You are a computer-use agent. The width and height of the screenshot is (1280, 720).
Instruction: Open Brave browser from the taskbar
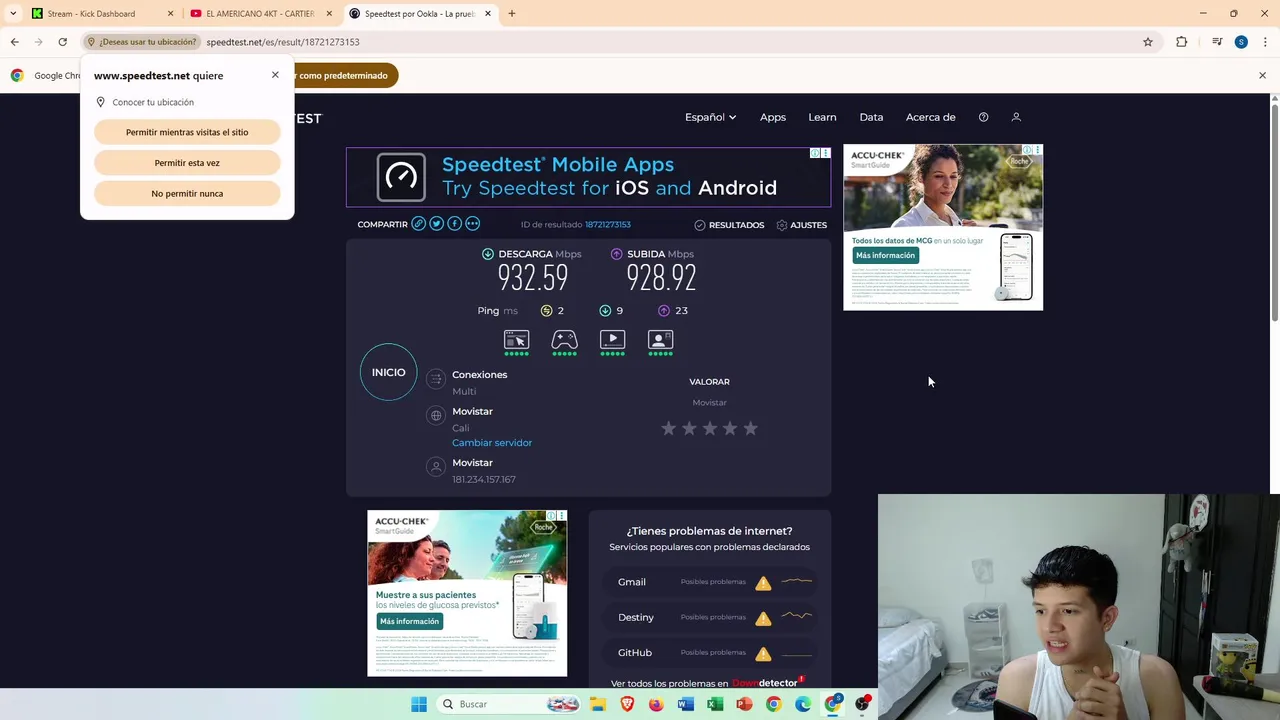pos(627,704)
